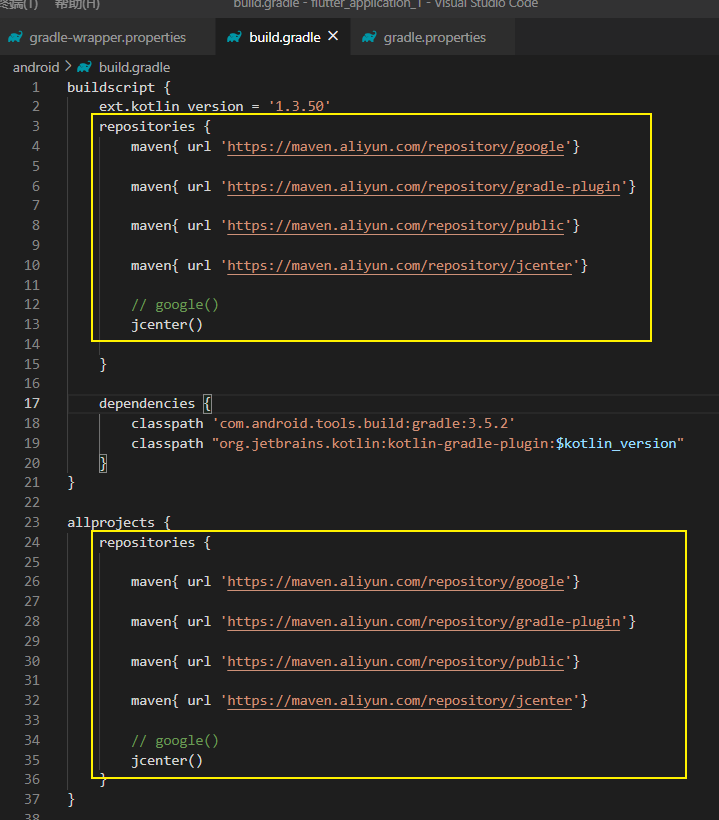Viewport: 719px width, 820px height.
Task: Click the commented '// google()' on line 12
Action: 175,305
